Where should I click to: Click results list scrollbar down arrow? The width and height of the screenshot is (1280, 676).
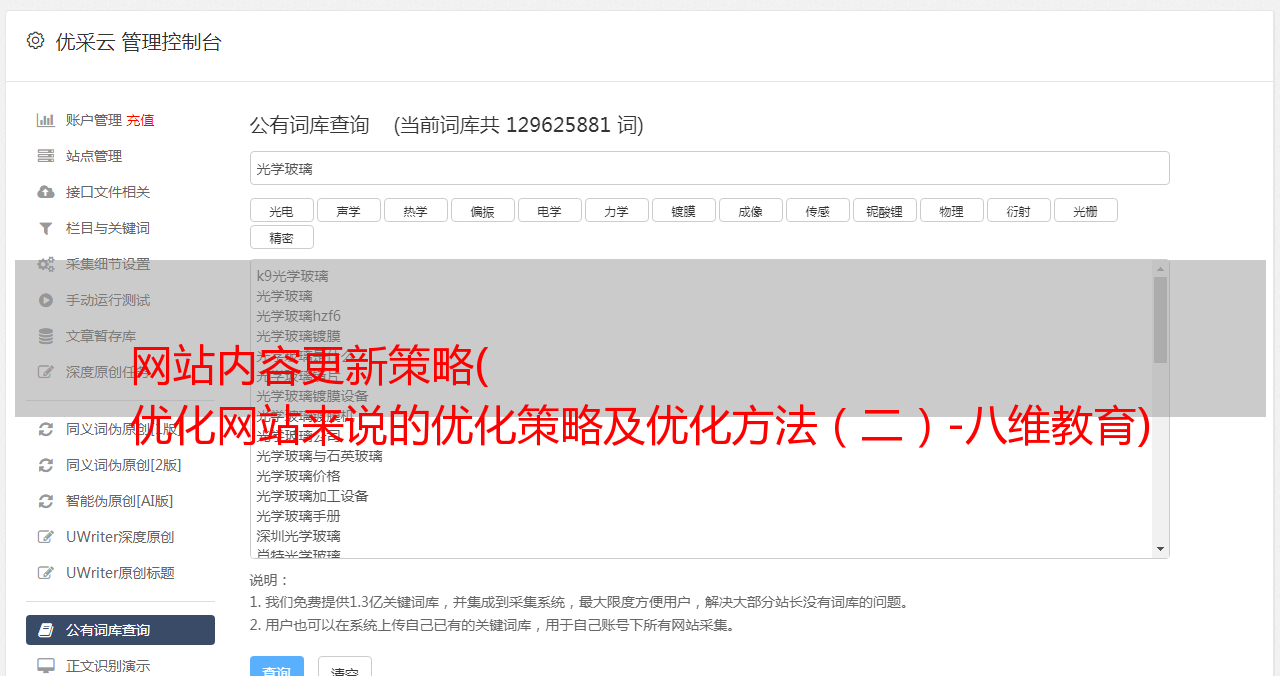(1160, 549)
